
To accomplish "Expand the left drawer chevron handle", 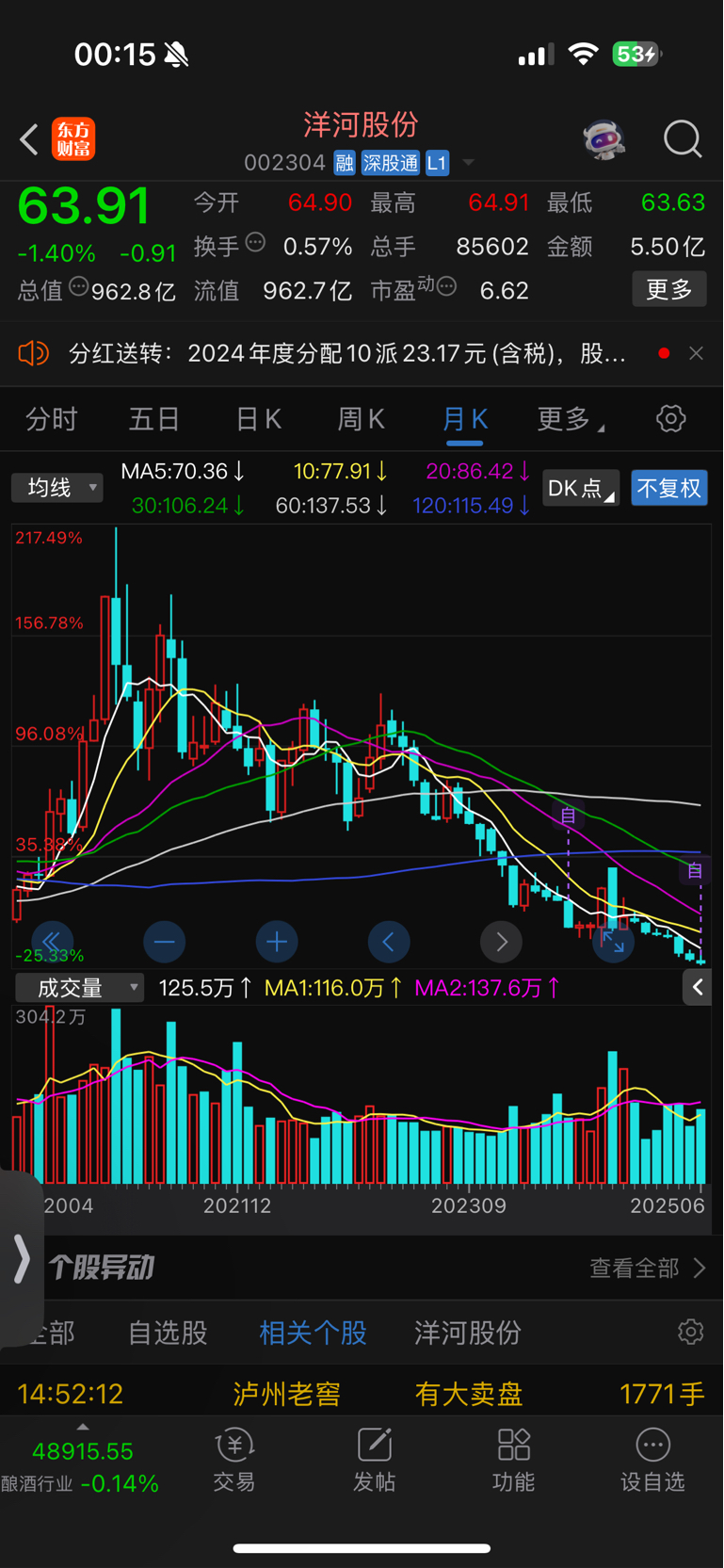I will click(x=22, y=1259).
